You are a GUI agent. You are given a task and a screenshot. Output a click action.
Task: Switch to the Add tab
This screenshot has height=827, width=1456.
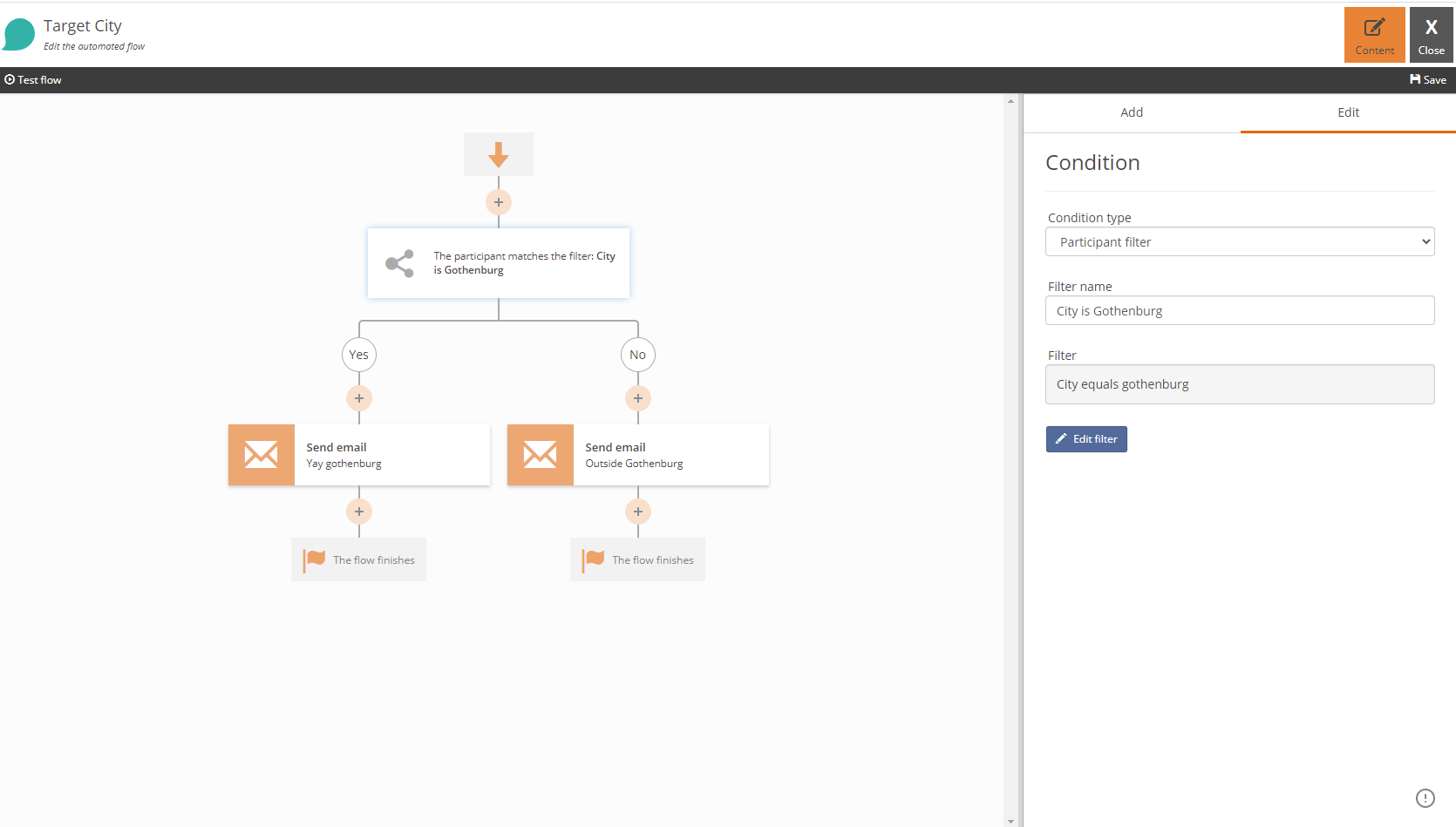pyautogui.click(x=1131, y=112)
